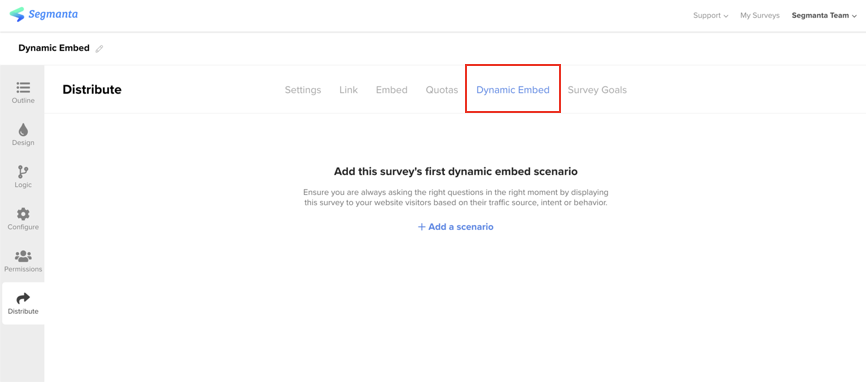This screenshot has height=382, width=866.
Task: Open the Permissions people icon
Action: coord(23,256)
